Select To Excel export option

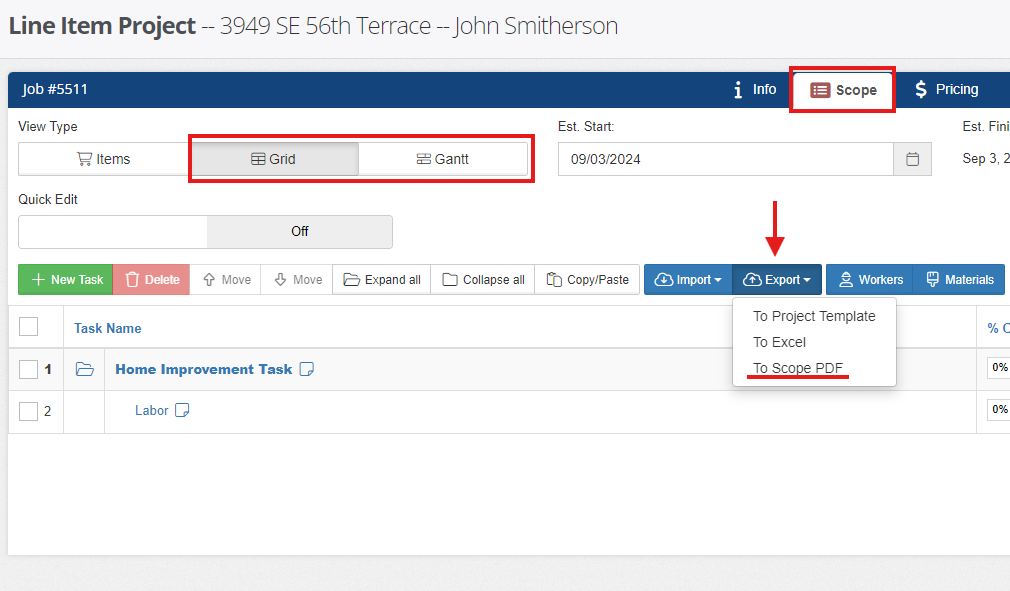click(779, 342)
